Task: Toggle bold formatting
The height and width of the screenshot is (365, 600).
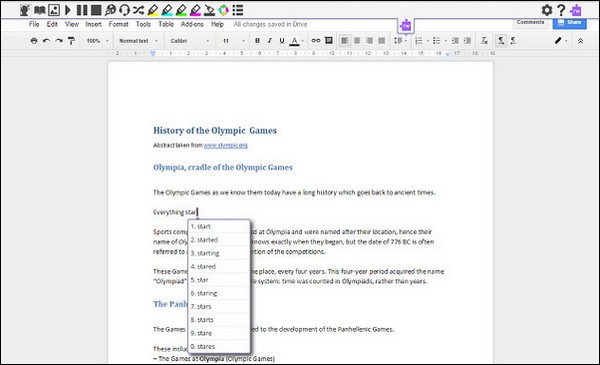Action: [x=257, y=41]
